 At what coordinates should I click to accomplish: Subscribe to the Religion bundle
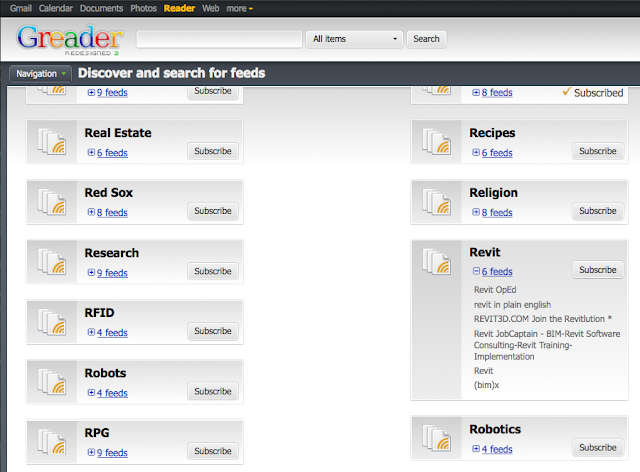pyautogui.click(x=598, y=211)
